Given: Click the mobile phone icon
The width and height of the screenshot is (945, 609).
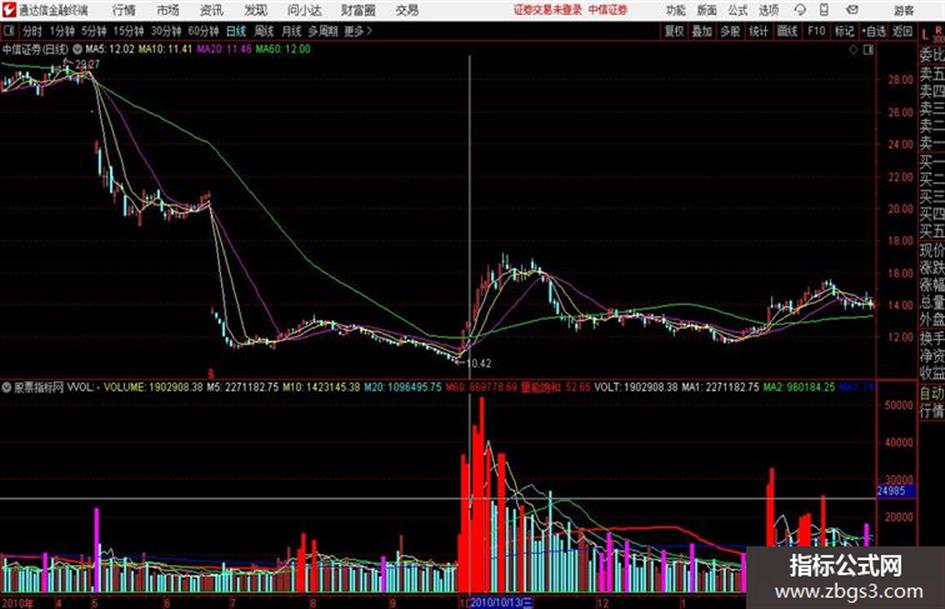Looking at the screenshot, I should tap(824, 10).
